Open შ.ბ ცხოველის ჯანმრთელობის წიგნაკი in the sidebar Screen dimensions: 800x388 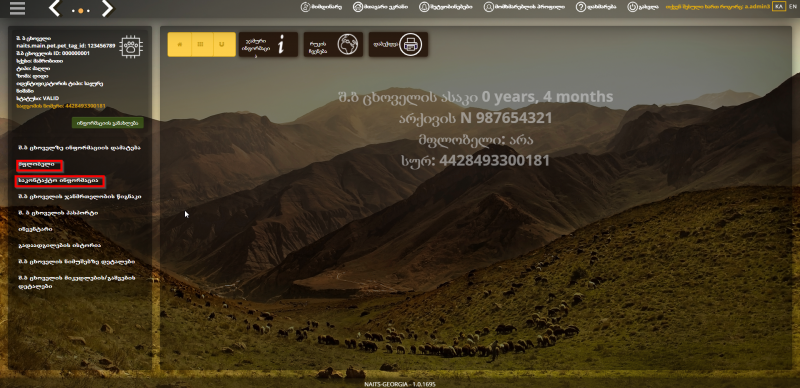point(79,197)
